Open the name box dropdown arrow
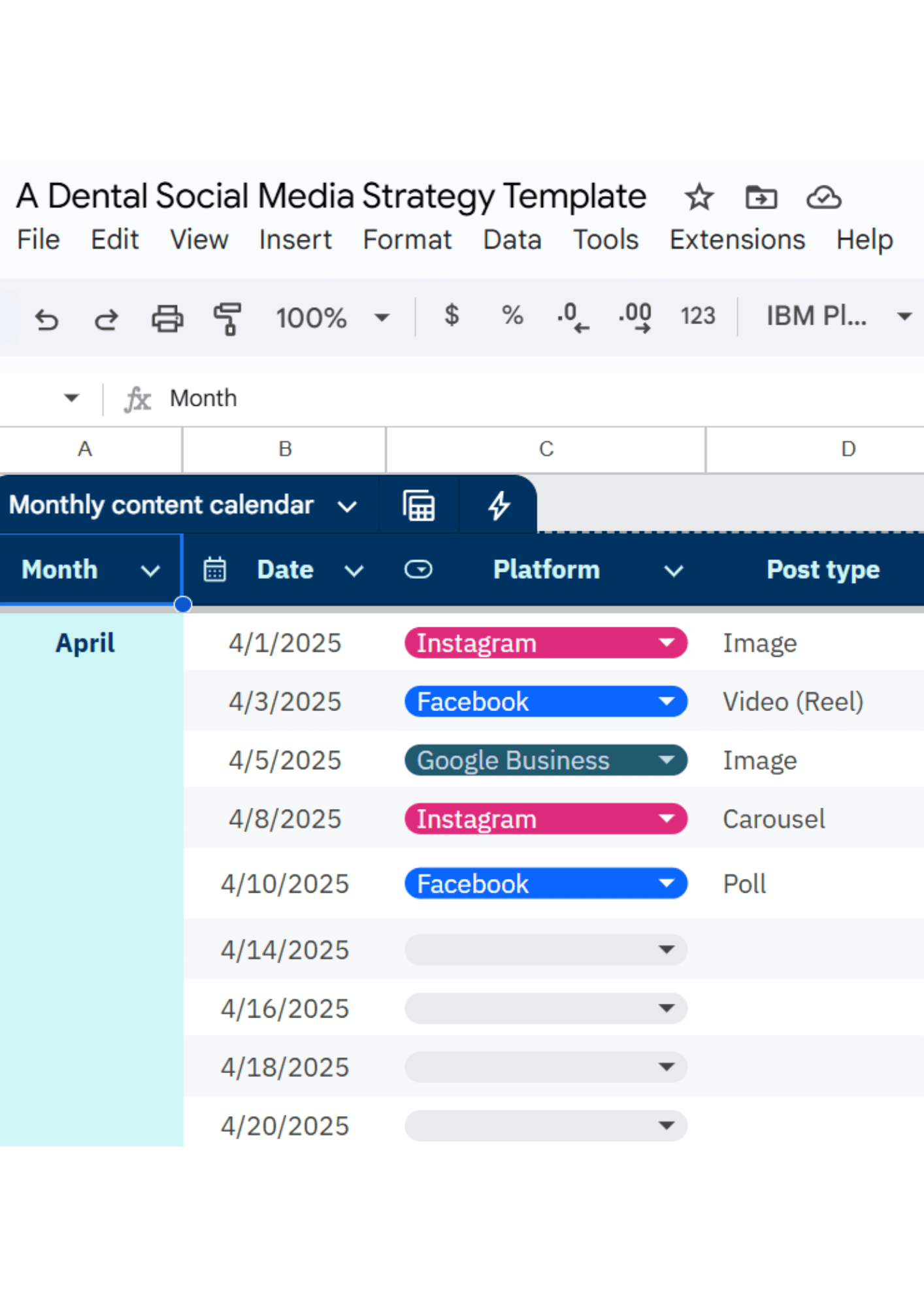 (x=71, y=397)
